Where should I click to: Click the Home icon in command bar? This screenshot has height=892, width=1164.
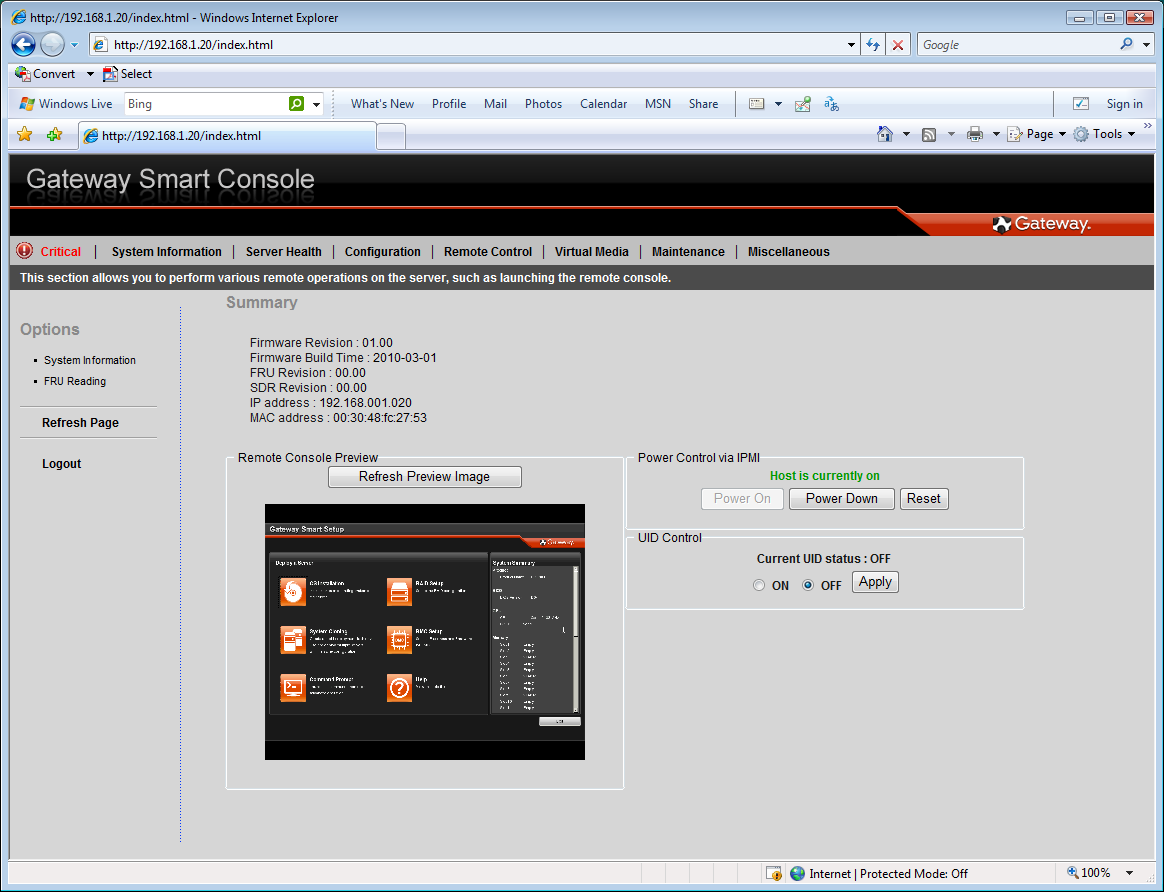point(885,134)
